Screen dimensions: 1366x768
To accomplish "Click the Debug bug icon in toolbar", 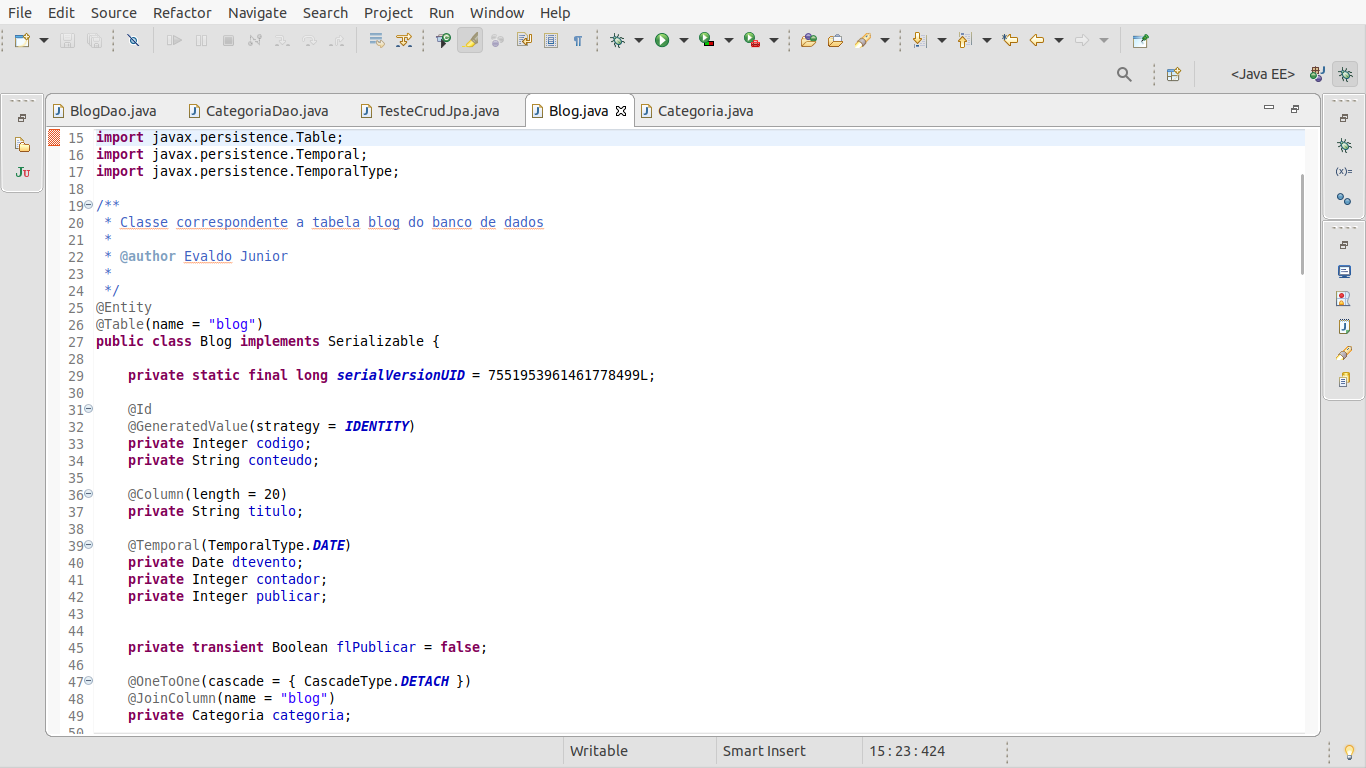I will click(x=618, y=41).
